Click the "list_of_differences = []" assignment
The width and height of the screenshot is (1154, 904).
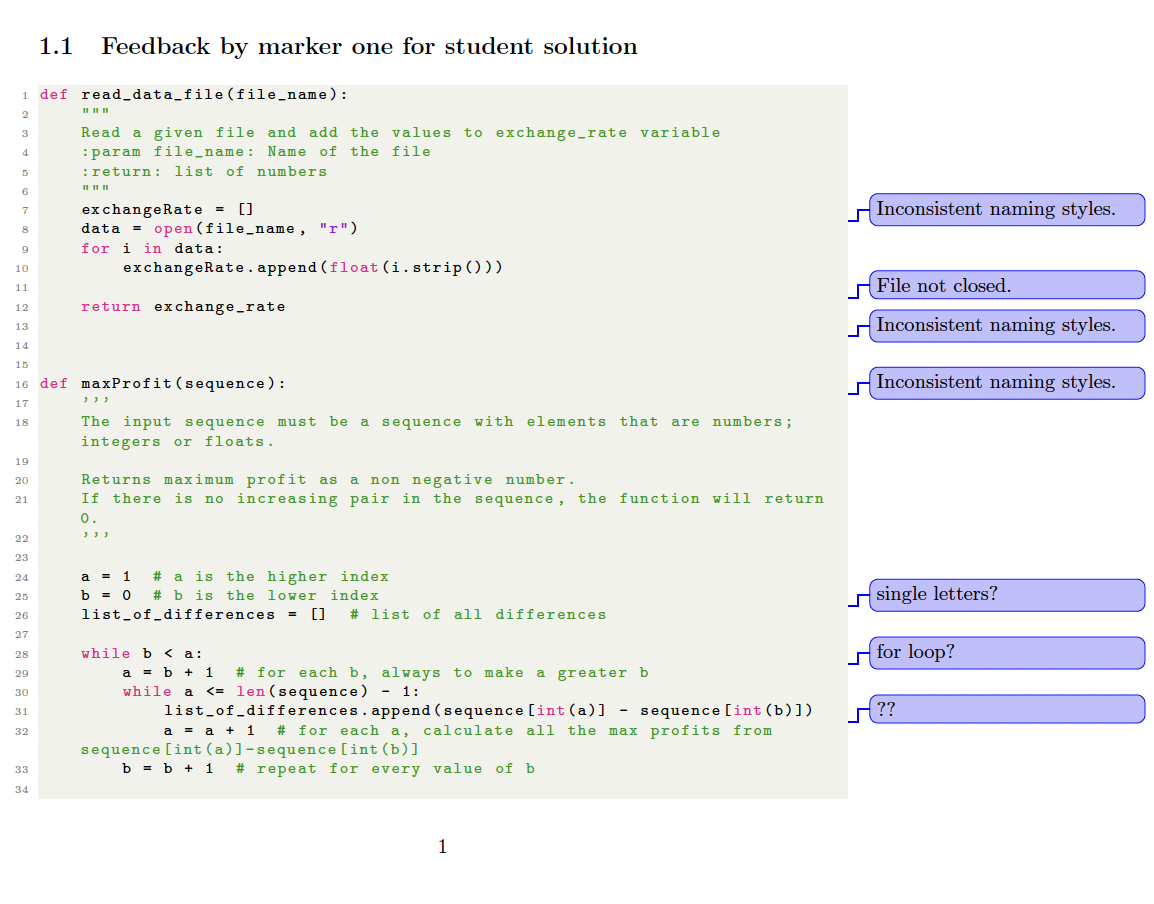[x=203, y=615]
